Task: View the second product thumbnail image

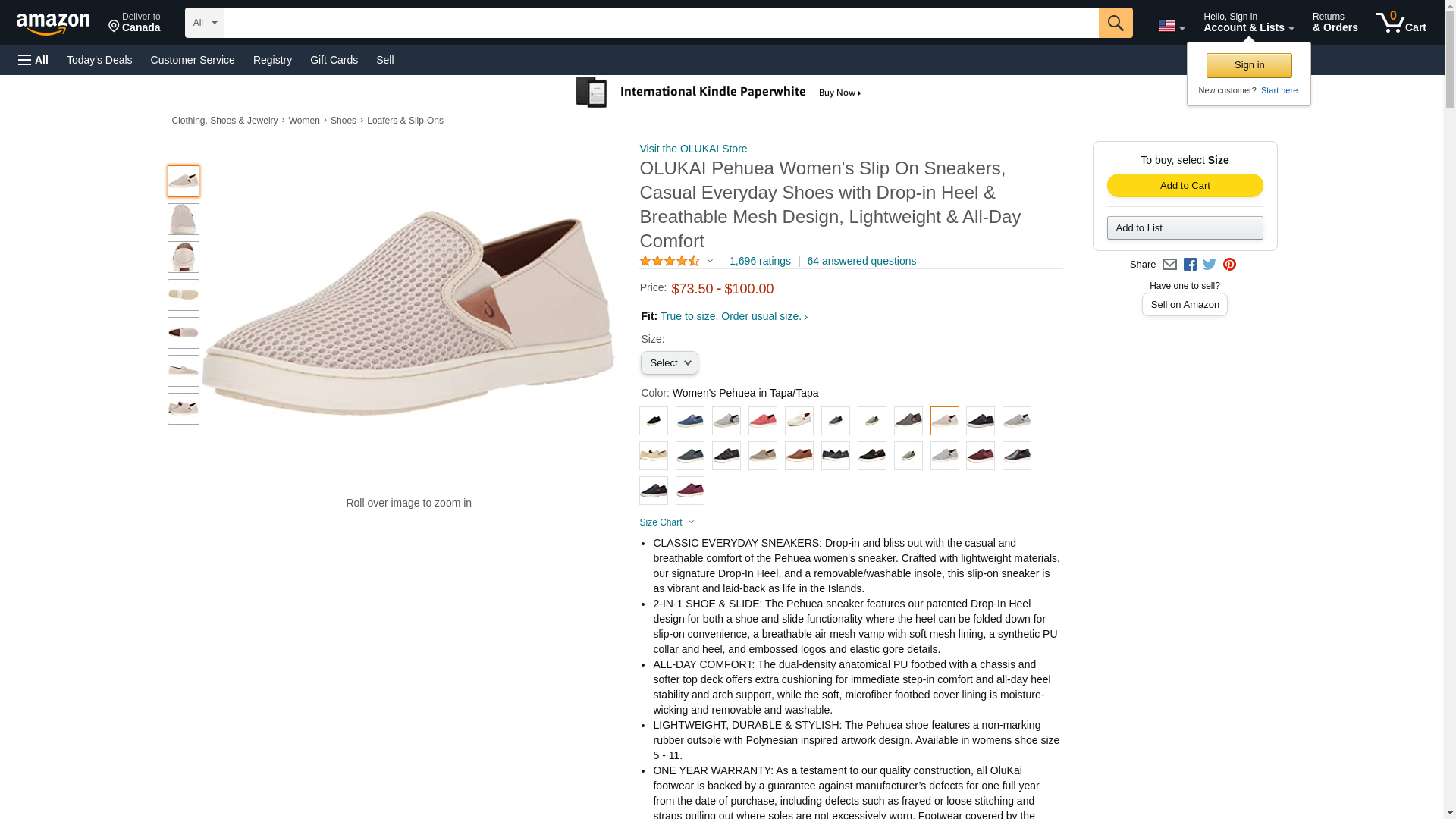Action: 184,219
